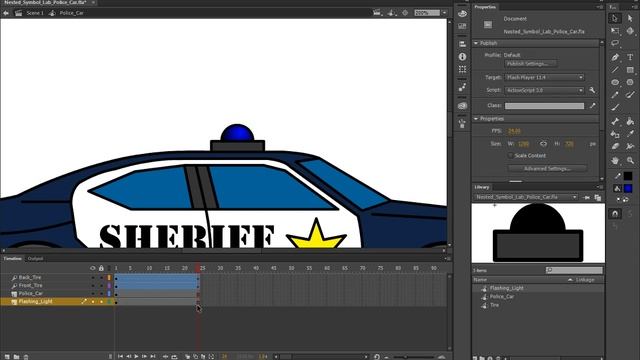The width and height of the screenshot is (640, 360).
Task: Go to last frame button
Action: pyautogui.click(x=153, y=356)
